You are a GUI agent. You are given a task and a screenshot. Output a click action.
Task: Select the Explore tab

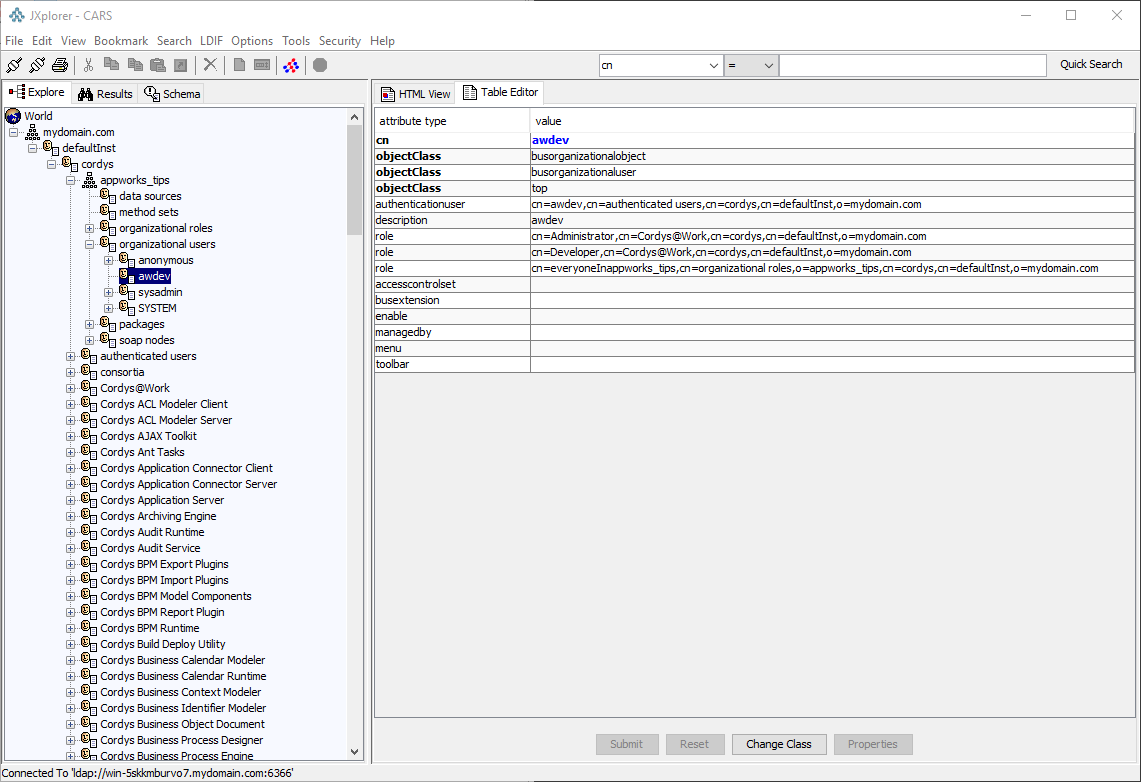click(x=37, y=92)
